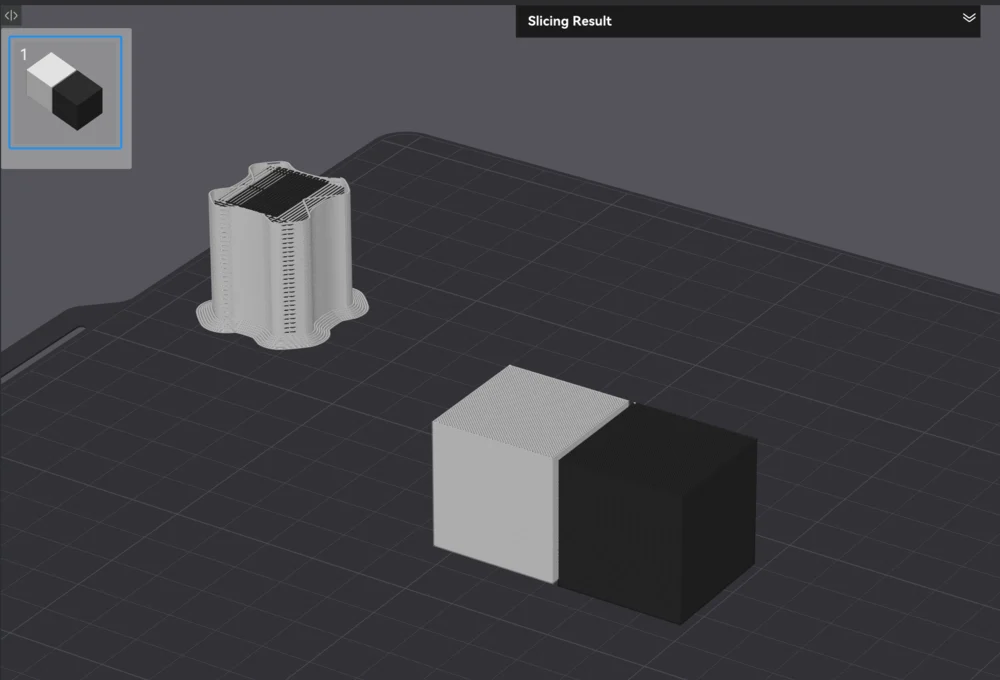Collapse the plate thumbnail sidebar
1000x680 pixels.
point(11,15)
